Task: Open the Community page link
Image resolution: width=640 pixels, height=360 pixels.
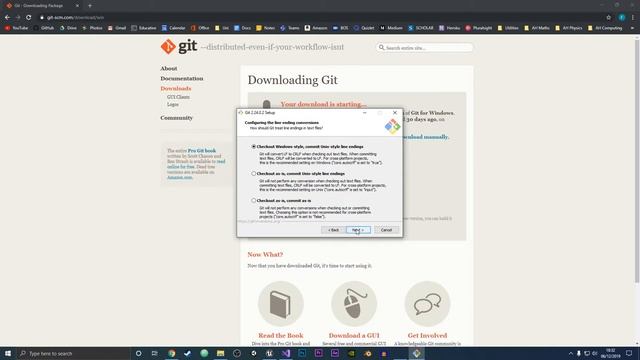Action: click(176, 118)
